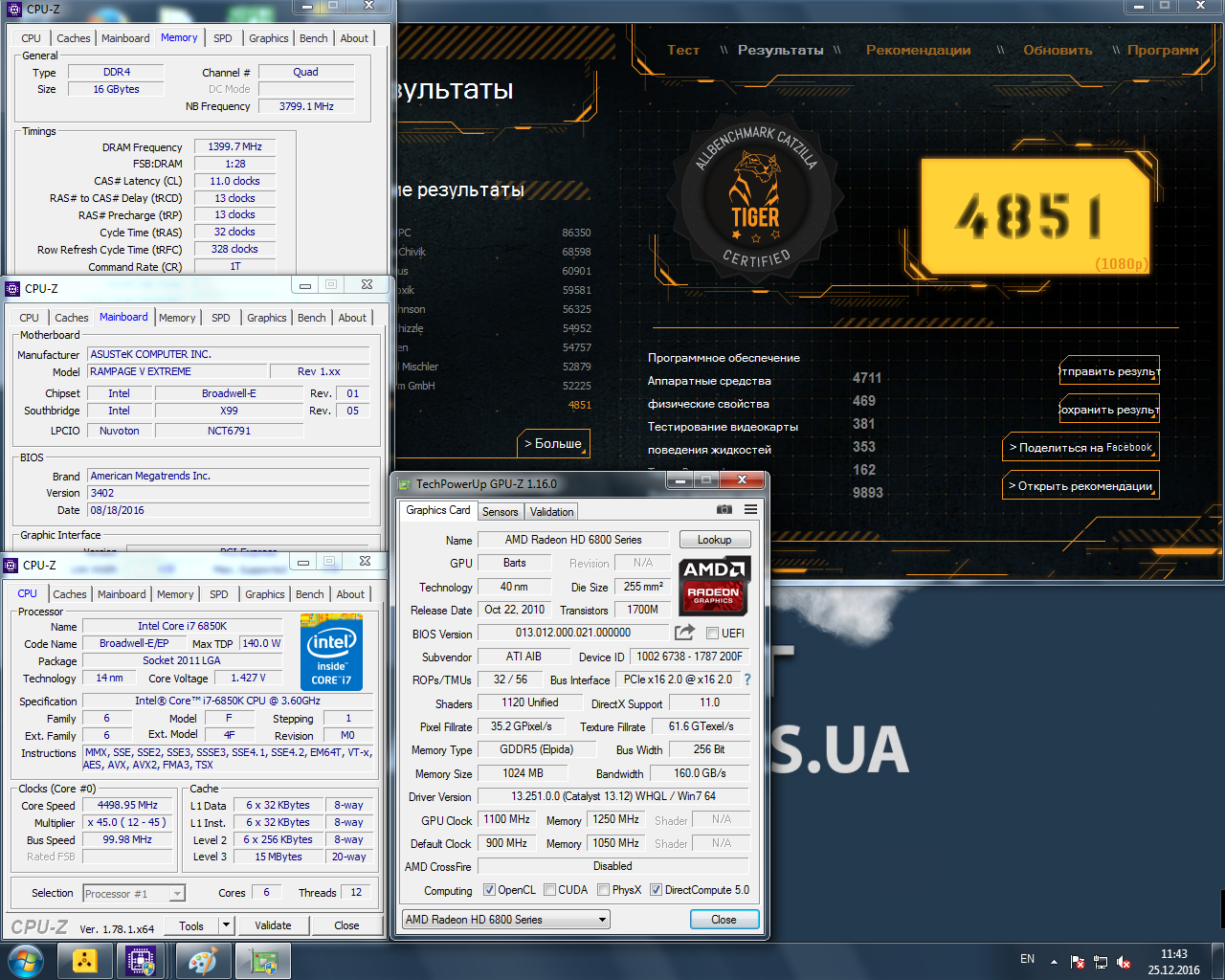Viewport: 1225px width, 980px height.
Task: Click the Validate button in CPU-Z
Action: [x=274, y=925]
